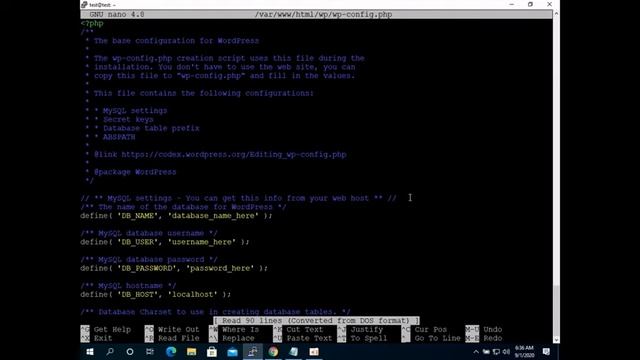Open Mail app from taskbar

[232, 351]
